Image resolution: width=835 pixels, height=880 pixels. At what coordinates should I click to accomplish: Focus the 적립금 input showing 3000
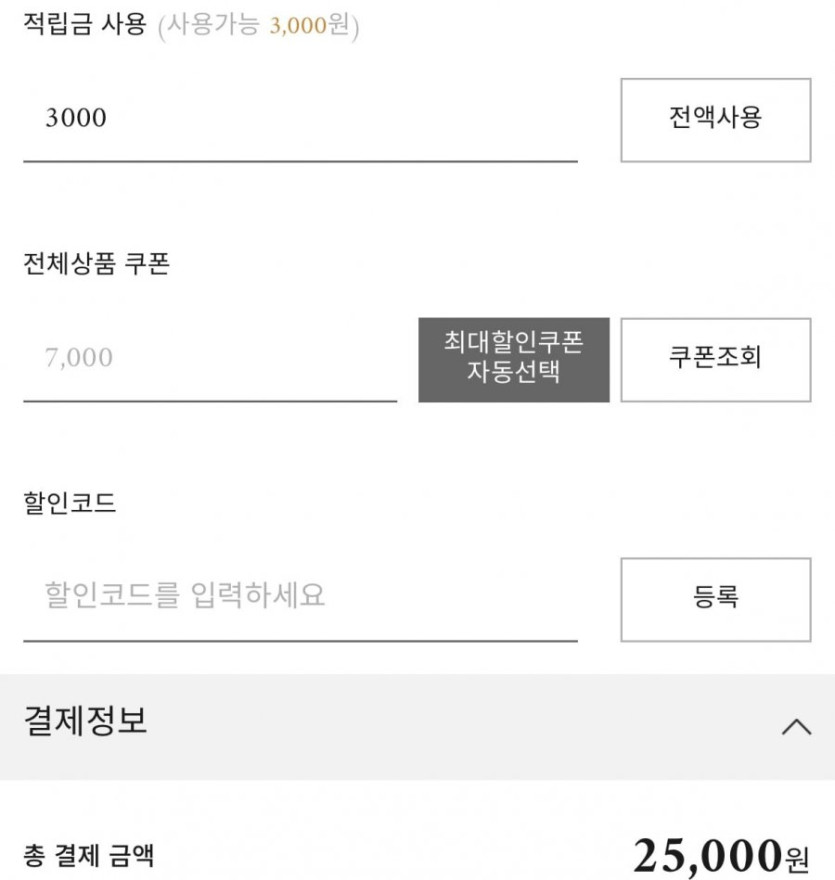tap(300, 119)
